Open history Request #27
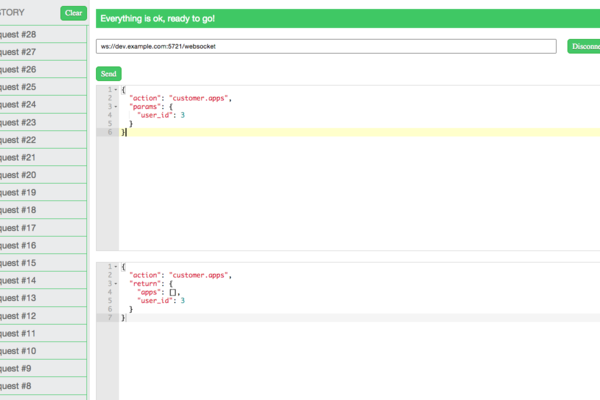This screenshot has width=600, height=400. 43,52
